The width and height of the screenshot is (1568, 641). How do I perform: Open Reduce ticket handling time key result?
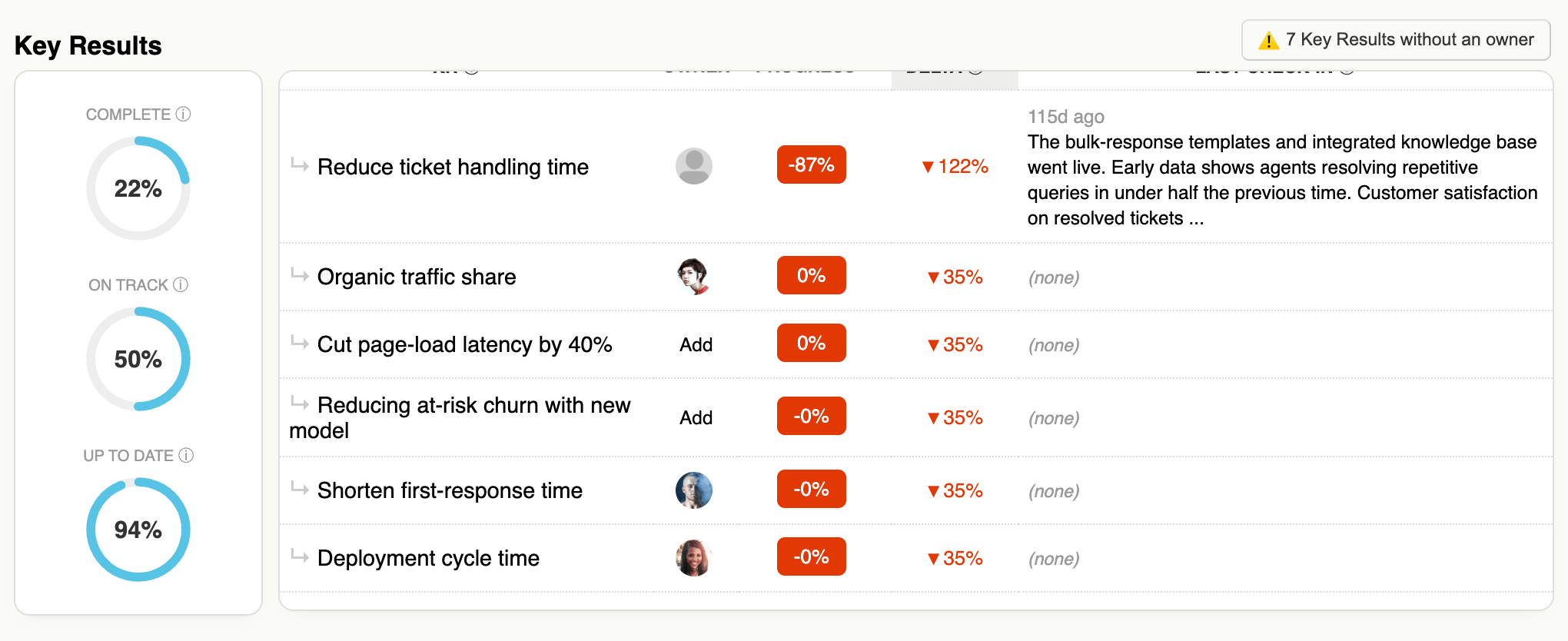(453, 168)
